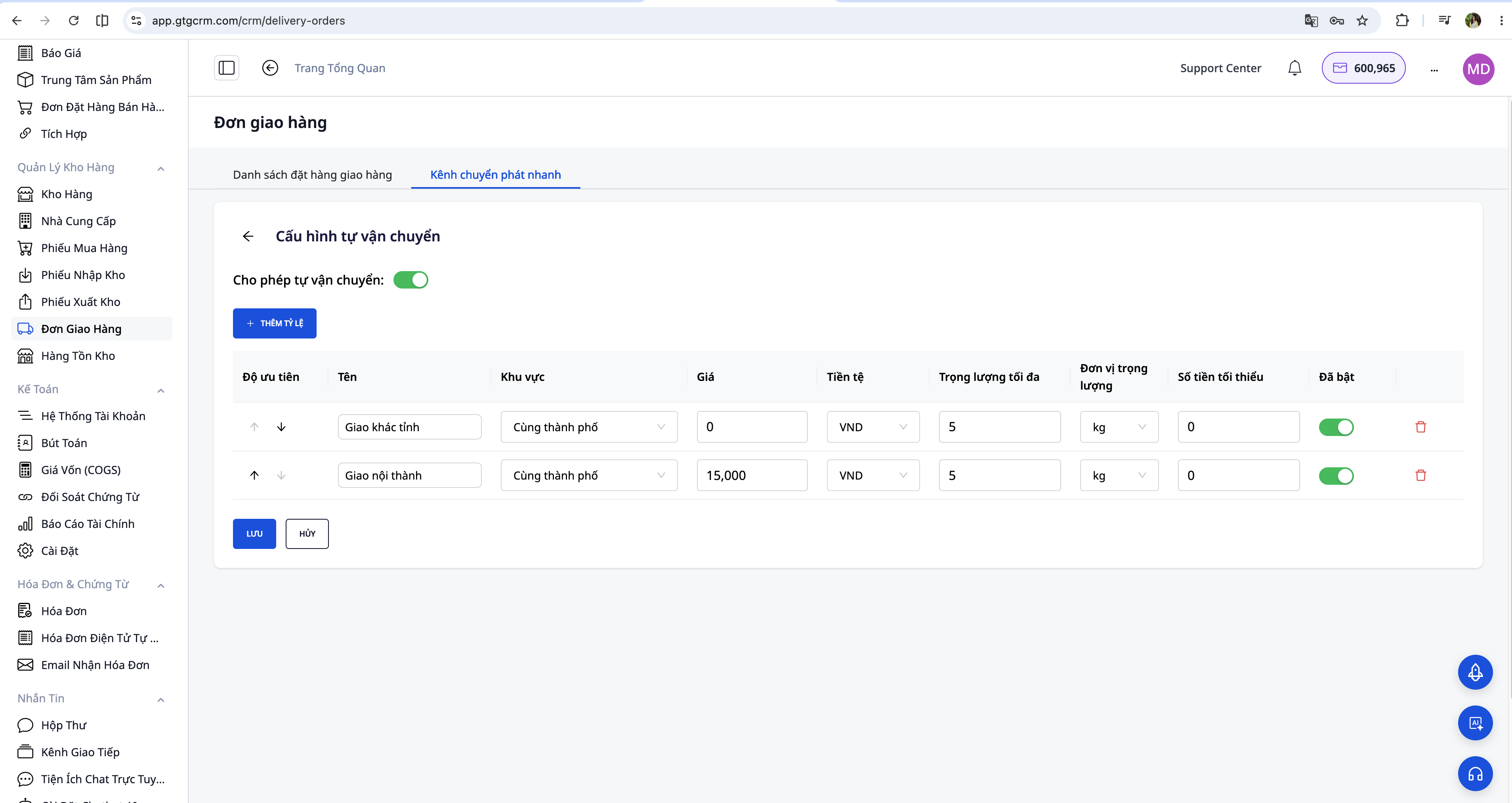Move Giao nội thành row up in priority
Image resolution: width=1512 pixels, height=803 pixels.
254,475
